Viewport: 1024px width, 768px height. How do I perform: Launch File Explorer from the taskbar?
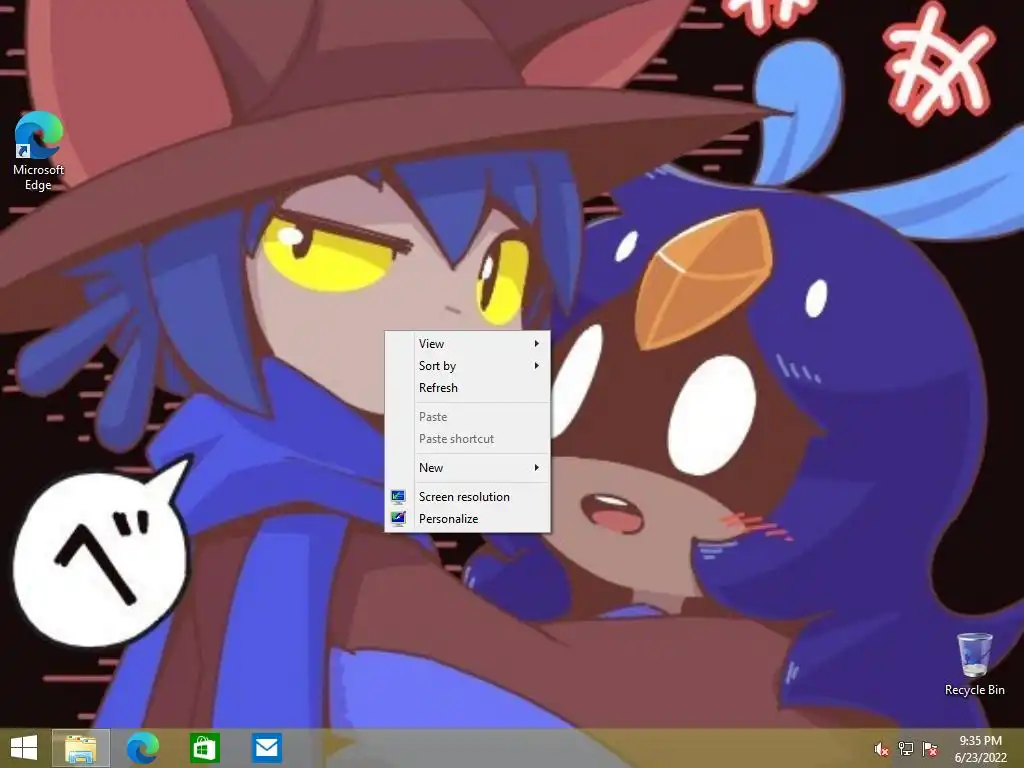pos(81,748)
